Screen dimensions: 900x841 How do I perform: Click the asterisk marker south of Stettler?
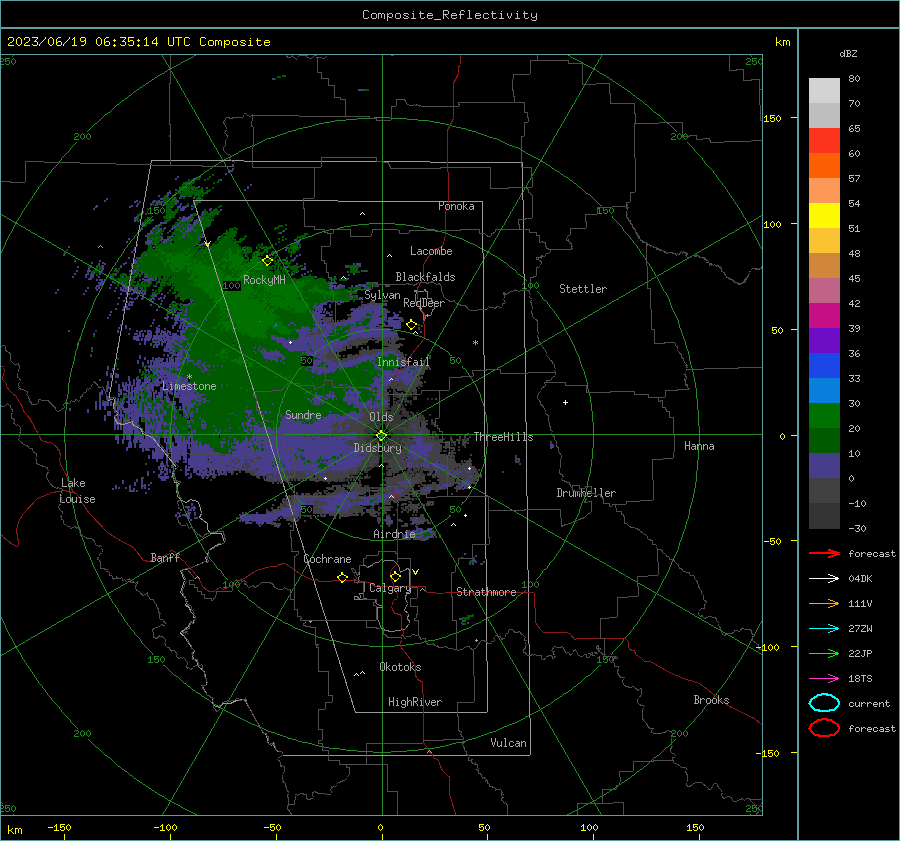point(475,343)
